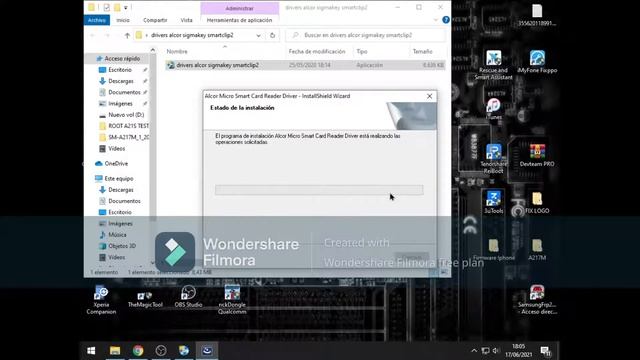Close the InstallShield Wizard dialog
The width and height of the screenshot is (640, 360).
pyautogui.click(x=429, y=96)
